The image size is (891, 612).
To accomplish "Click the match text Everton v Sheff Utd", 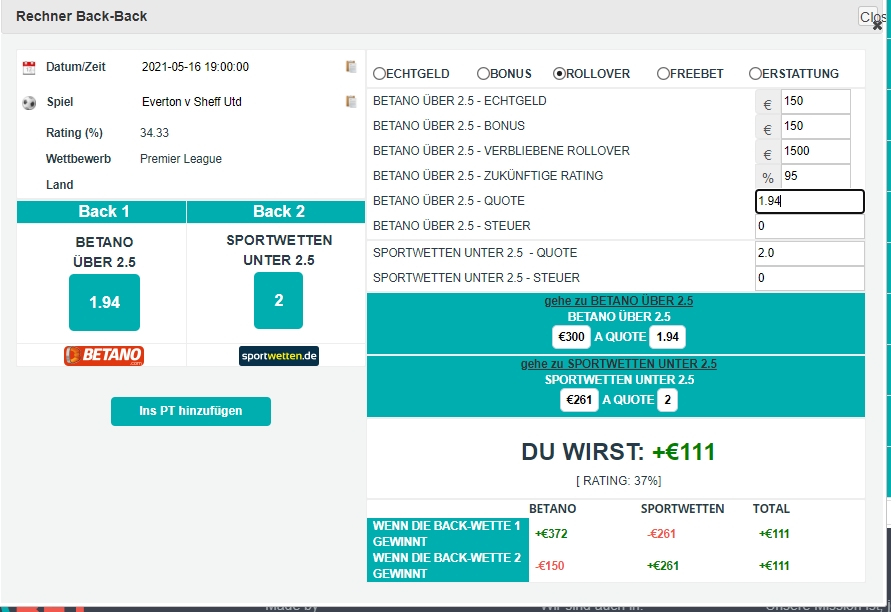I will [192, 102].
